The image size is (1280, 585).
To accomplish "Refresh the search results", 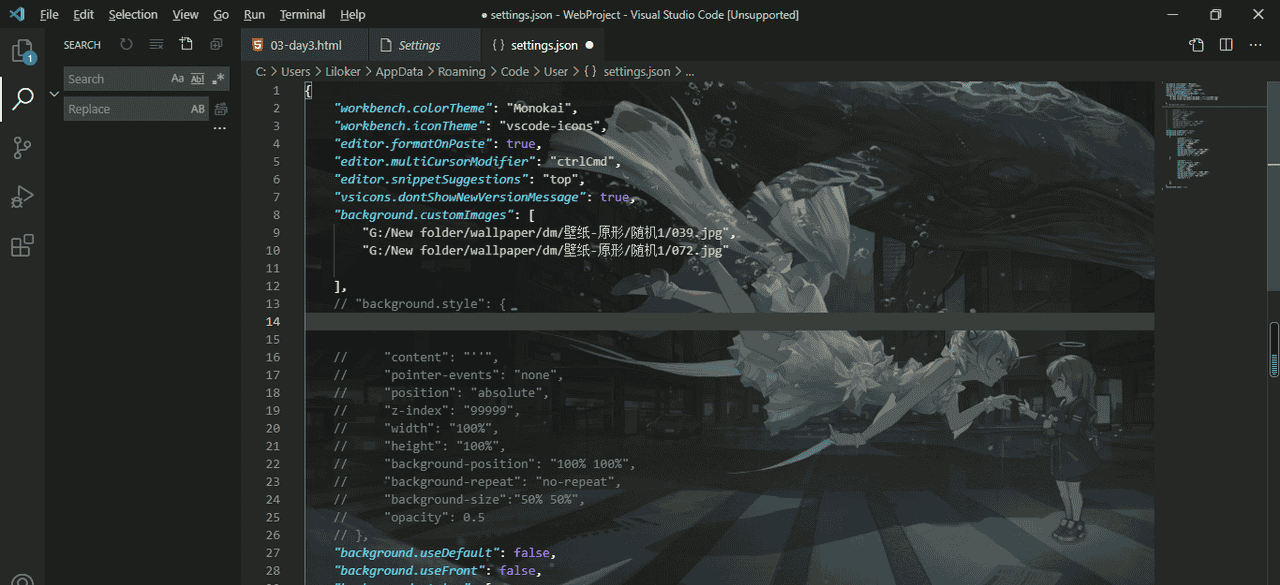I will [126, 45].
